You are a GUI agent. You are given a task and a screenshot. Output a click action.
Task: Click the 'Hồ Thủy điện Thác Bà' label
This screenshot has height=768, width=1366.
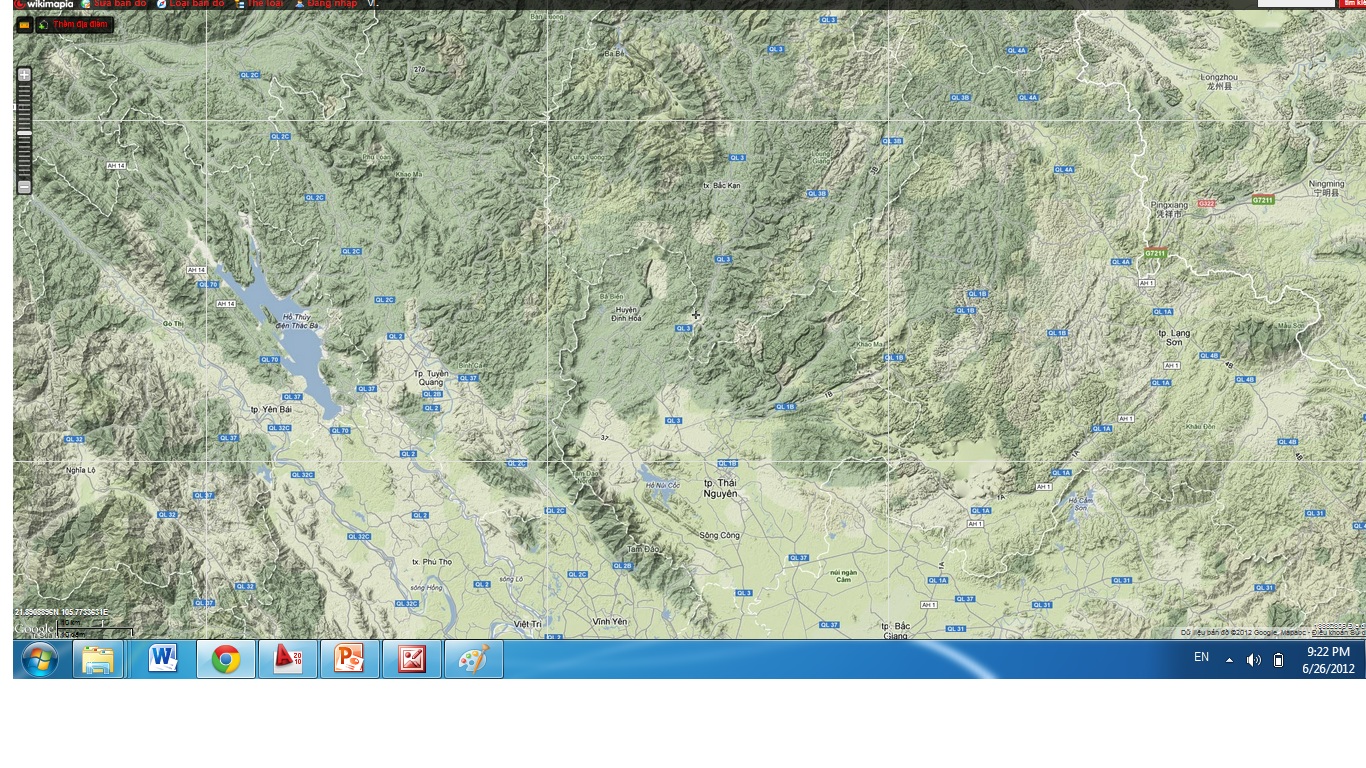pos(297,321)
